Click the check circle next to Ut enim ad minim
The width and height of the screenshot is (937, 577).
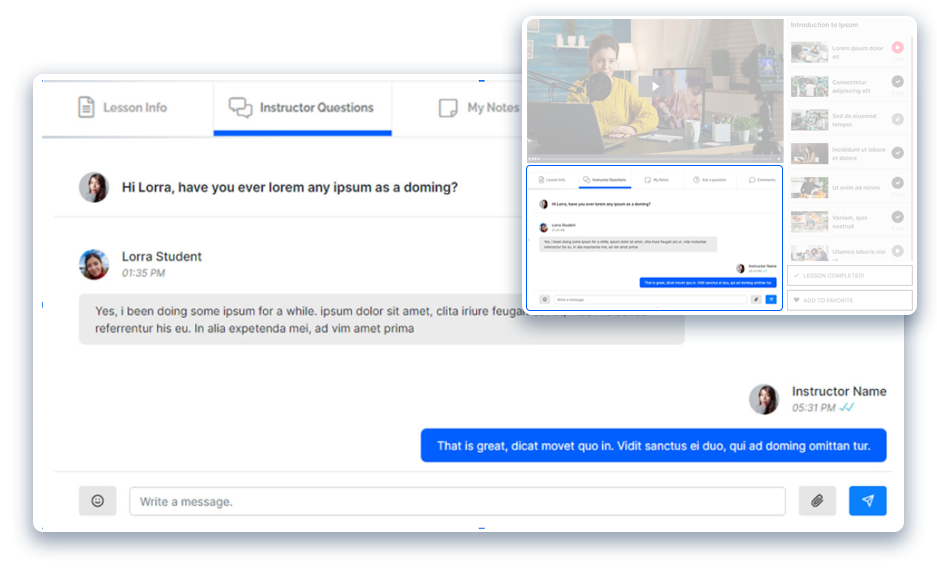click(x=897, y=184)
